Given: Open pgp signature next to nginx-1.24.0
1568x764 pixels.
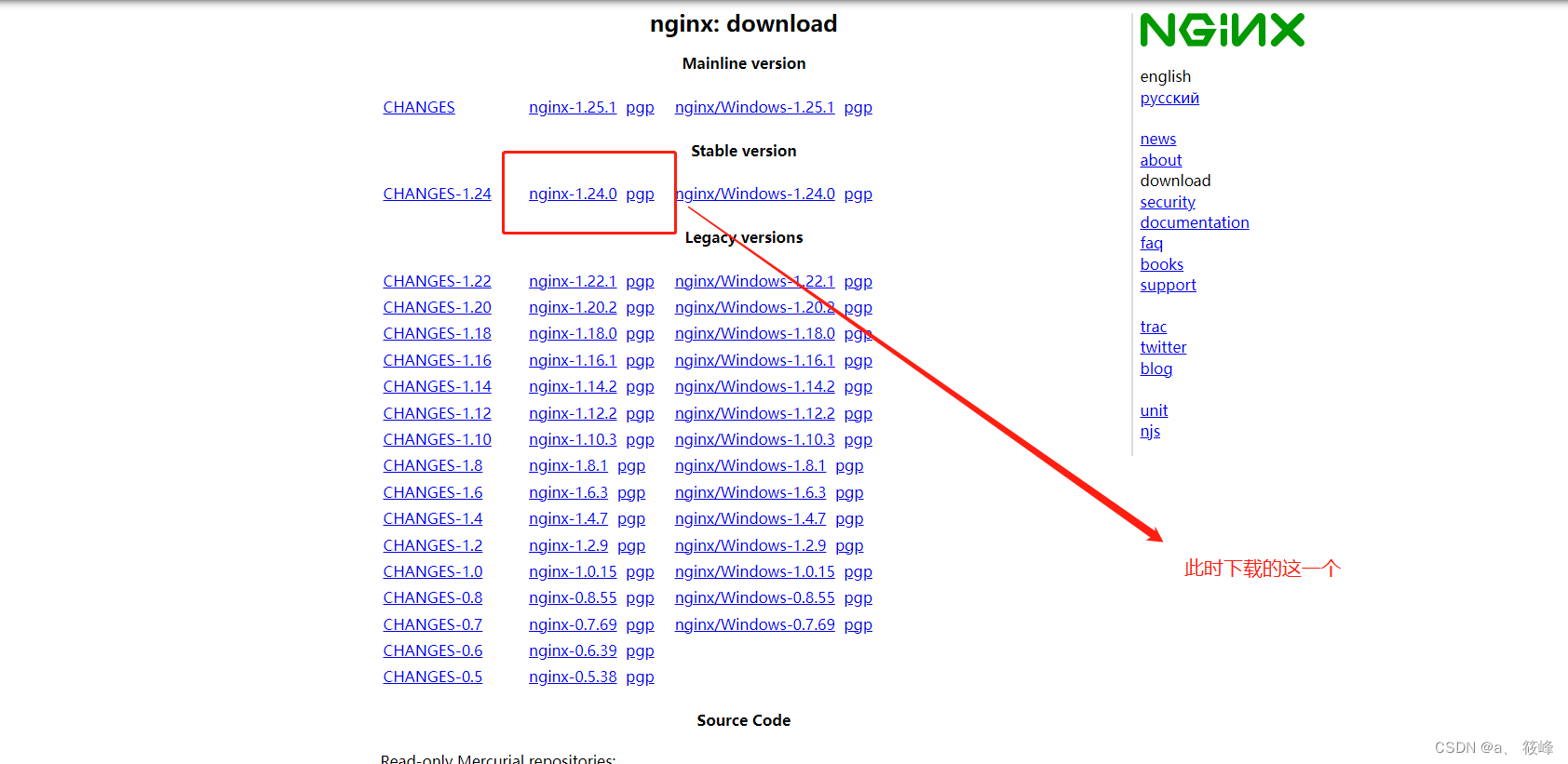Looking at the screenshot, I should point(640,194).
